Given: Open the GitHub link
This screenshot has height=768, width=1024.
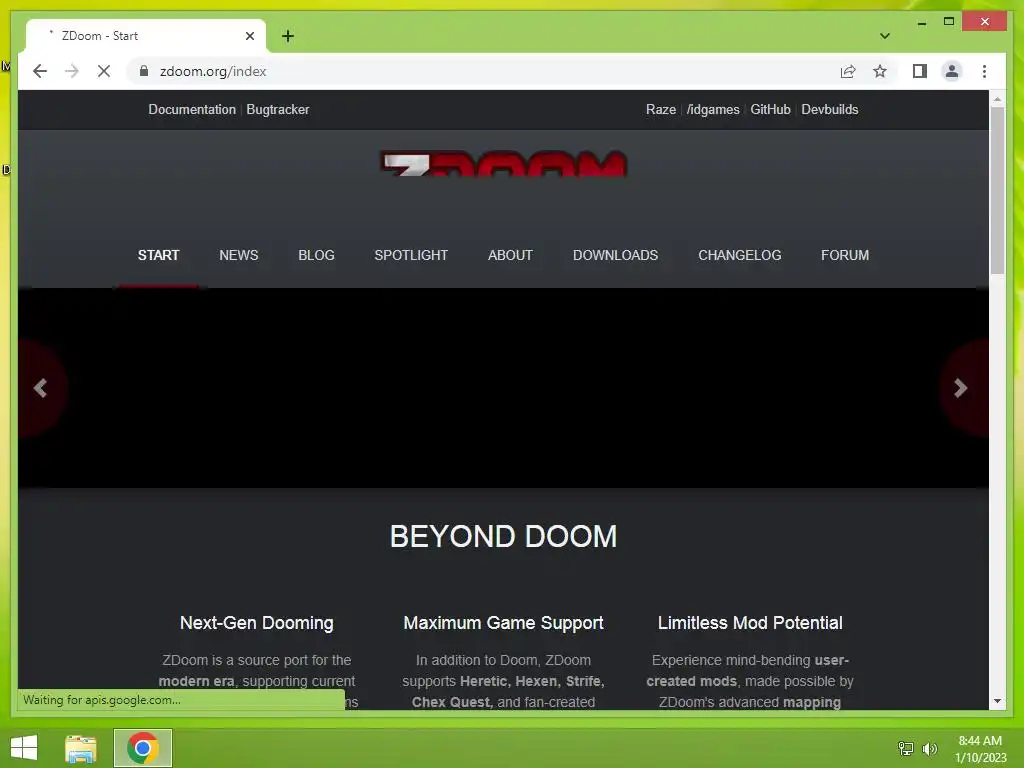Looking at the screenshot, I should pos(770,110).
